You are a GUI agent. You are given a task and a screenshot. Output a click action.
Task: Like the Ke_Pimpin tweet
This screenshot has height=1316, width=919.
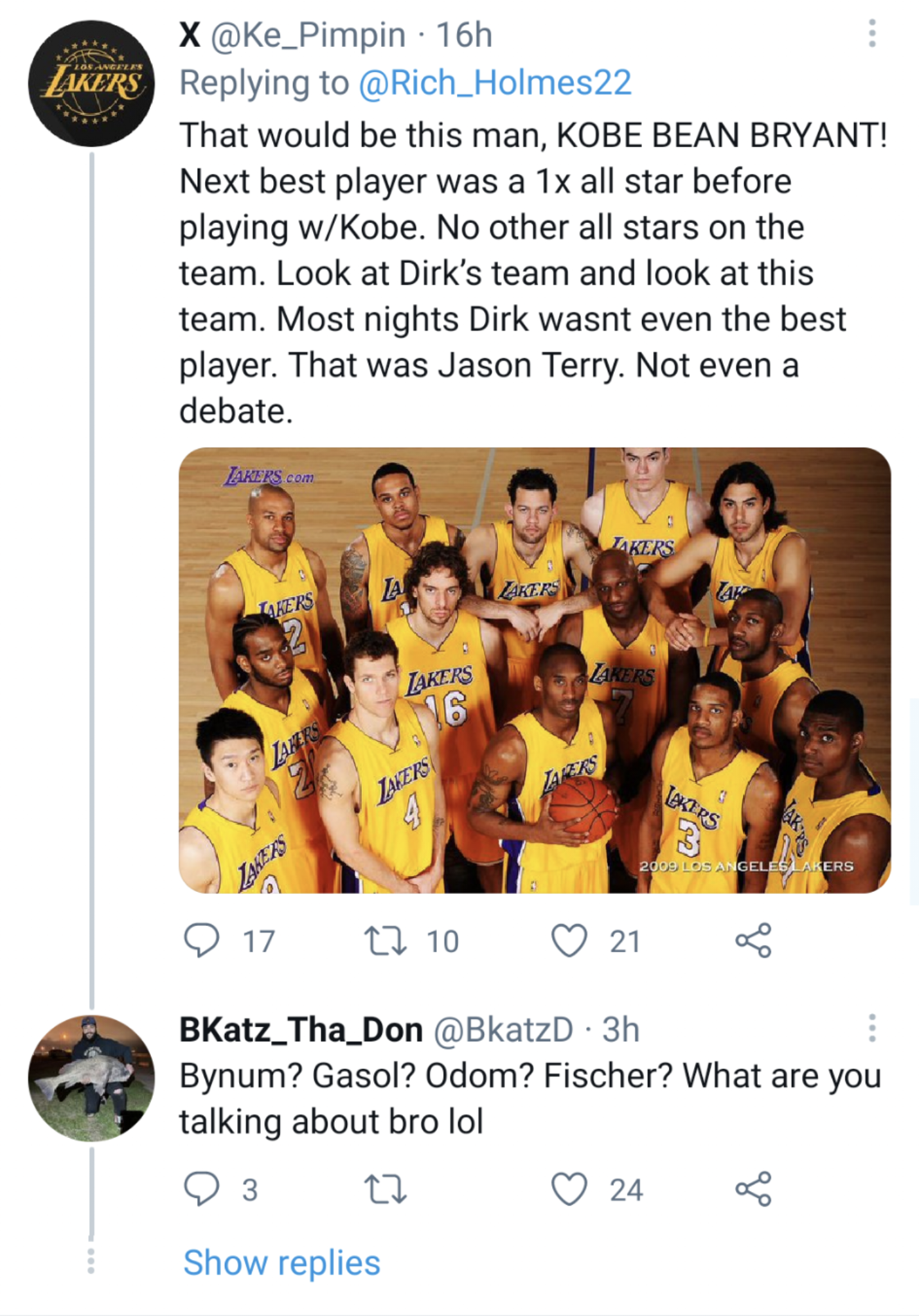click(569, 941)
